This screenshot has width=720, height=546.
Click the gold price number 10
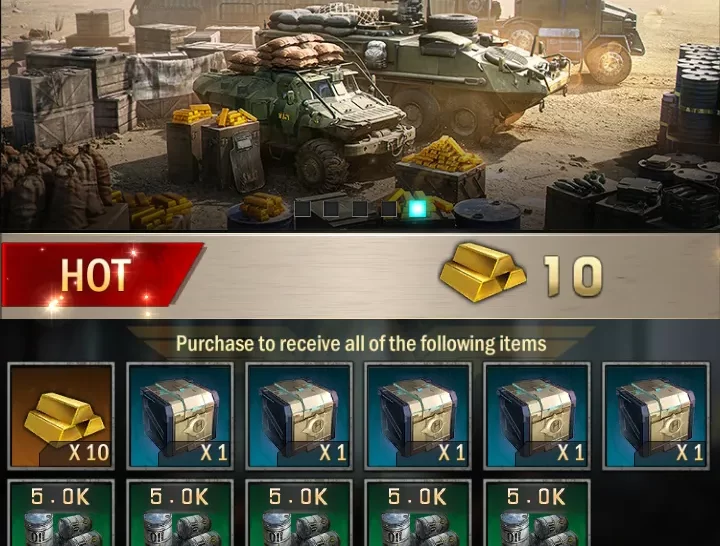click(x=573, y=276)
